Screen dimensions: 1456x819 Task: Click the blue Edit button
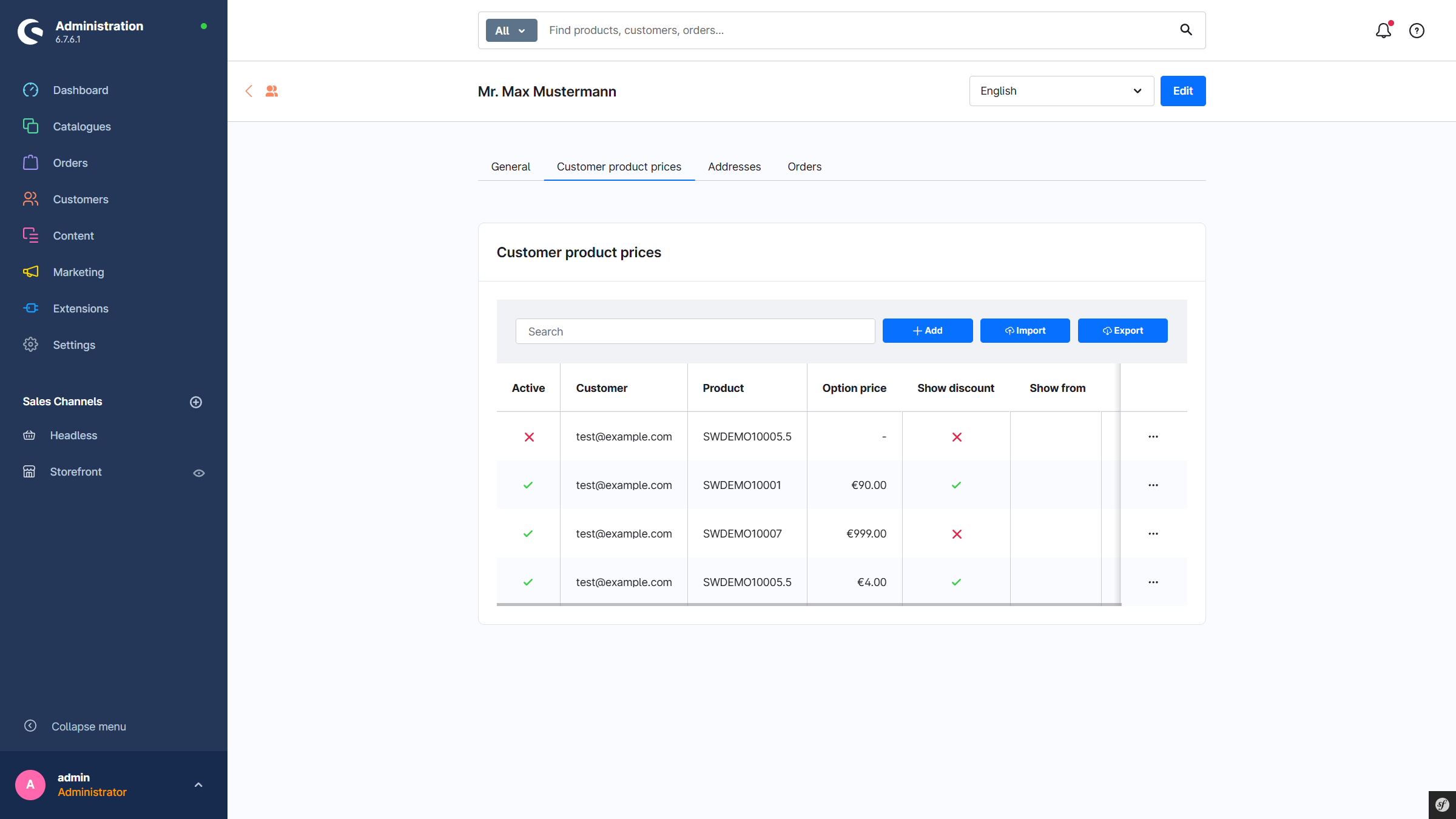coord(1182,91)
